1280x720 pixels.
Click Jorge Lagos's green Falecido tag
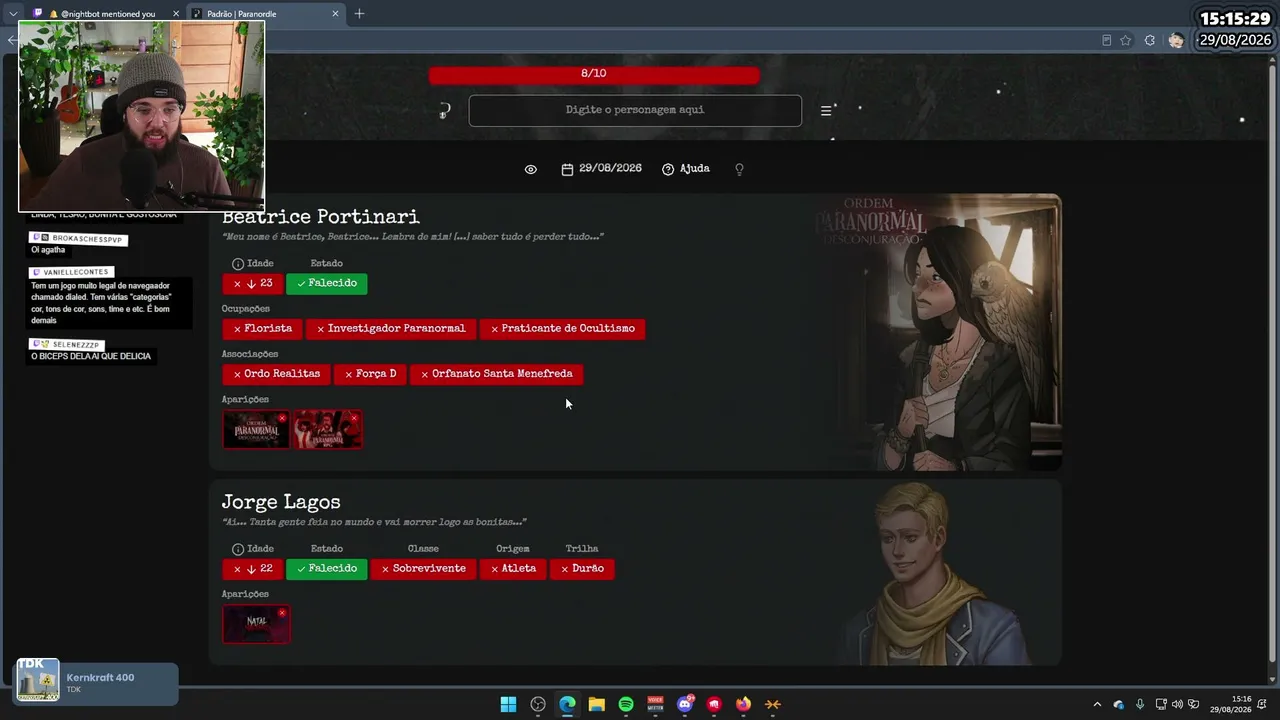(x=327, y=569)
